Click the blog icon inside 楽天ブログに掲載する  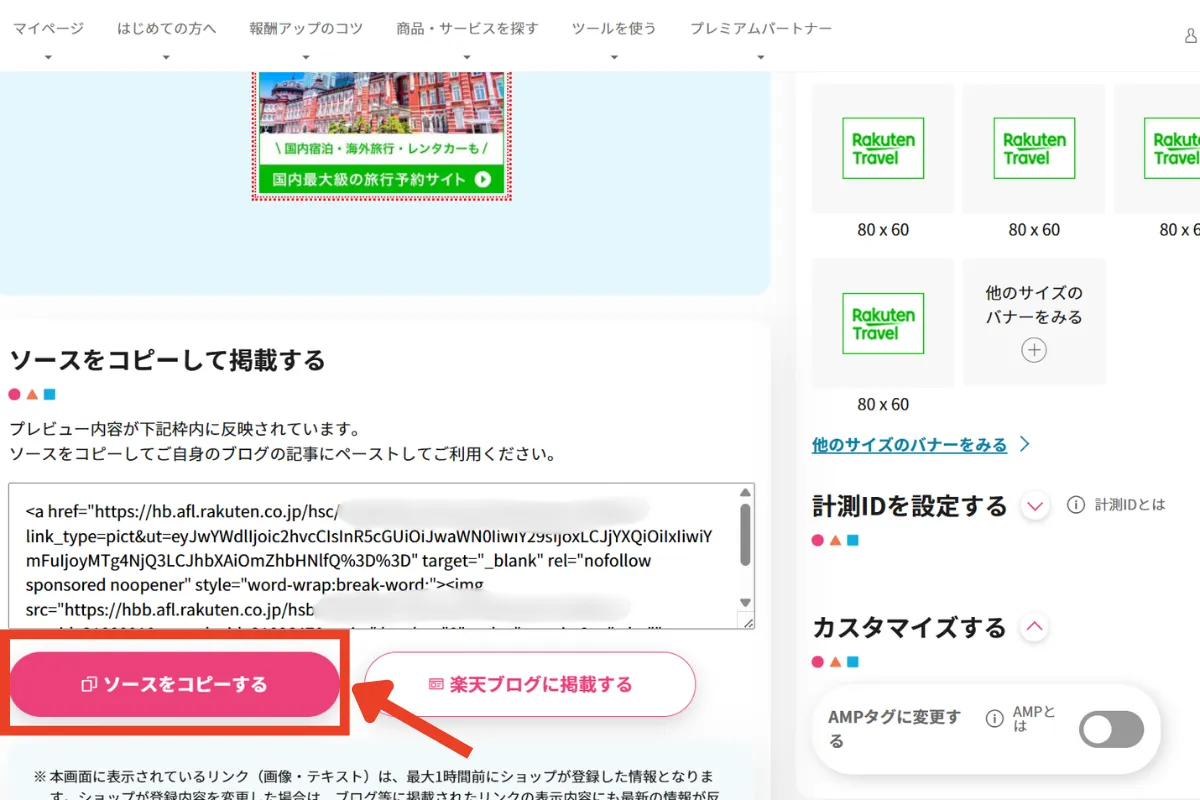436,685
